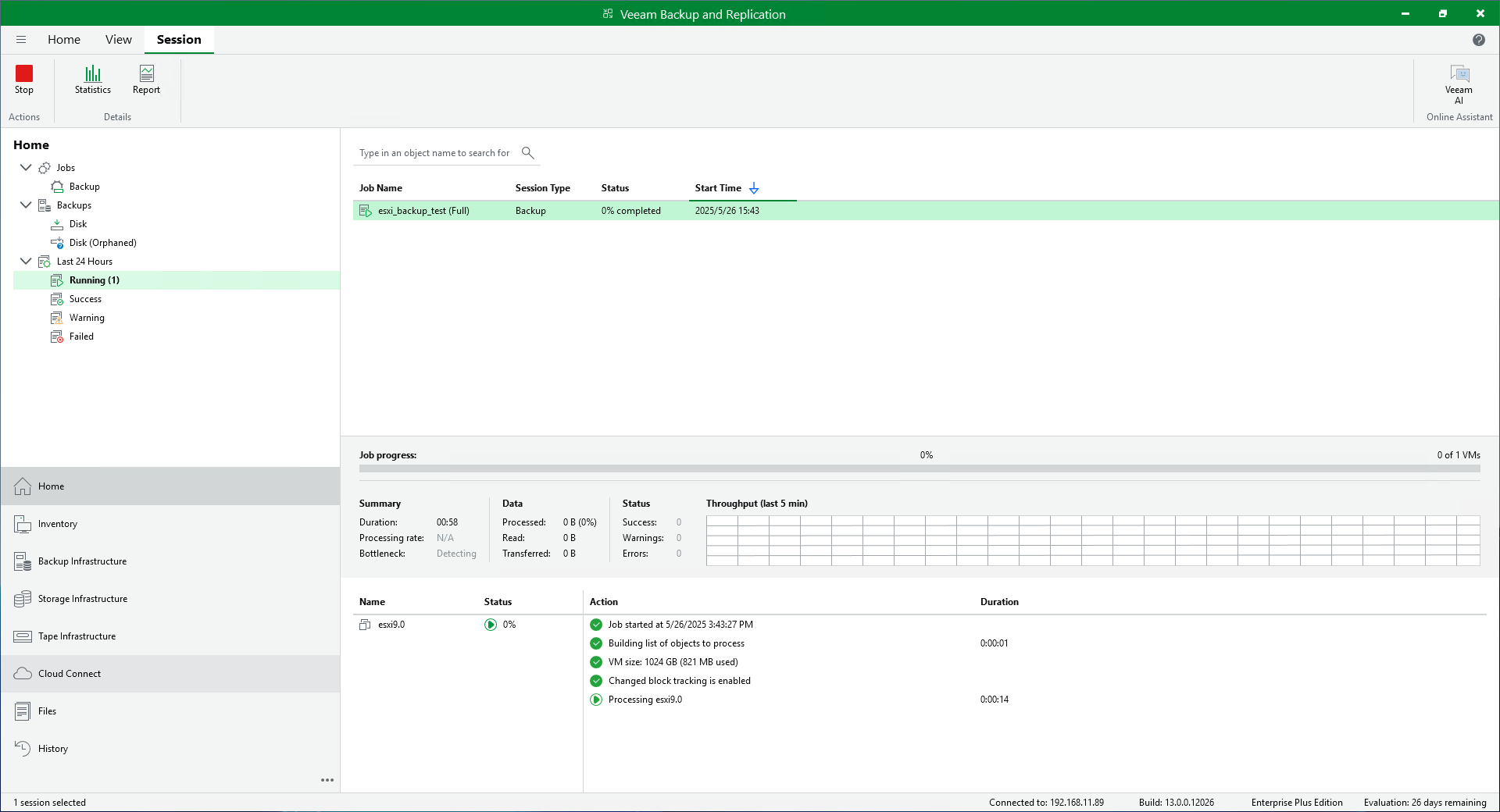
Task: Click 'Enterprise Plus Edition' status text
Action: (x=1297, y=803)
